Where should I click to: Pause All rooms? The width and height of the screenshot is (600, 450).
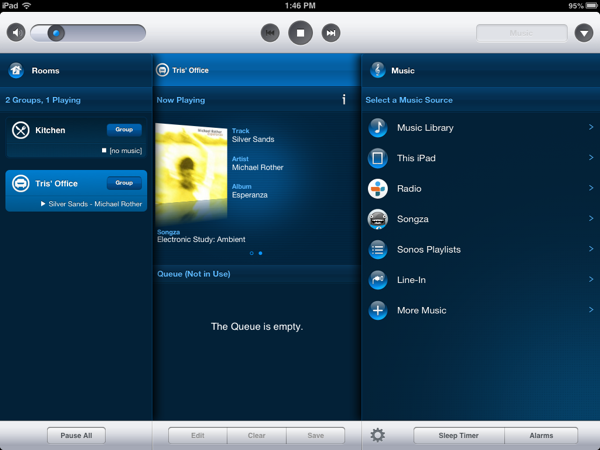click(76, 436)
